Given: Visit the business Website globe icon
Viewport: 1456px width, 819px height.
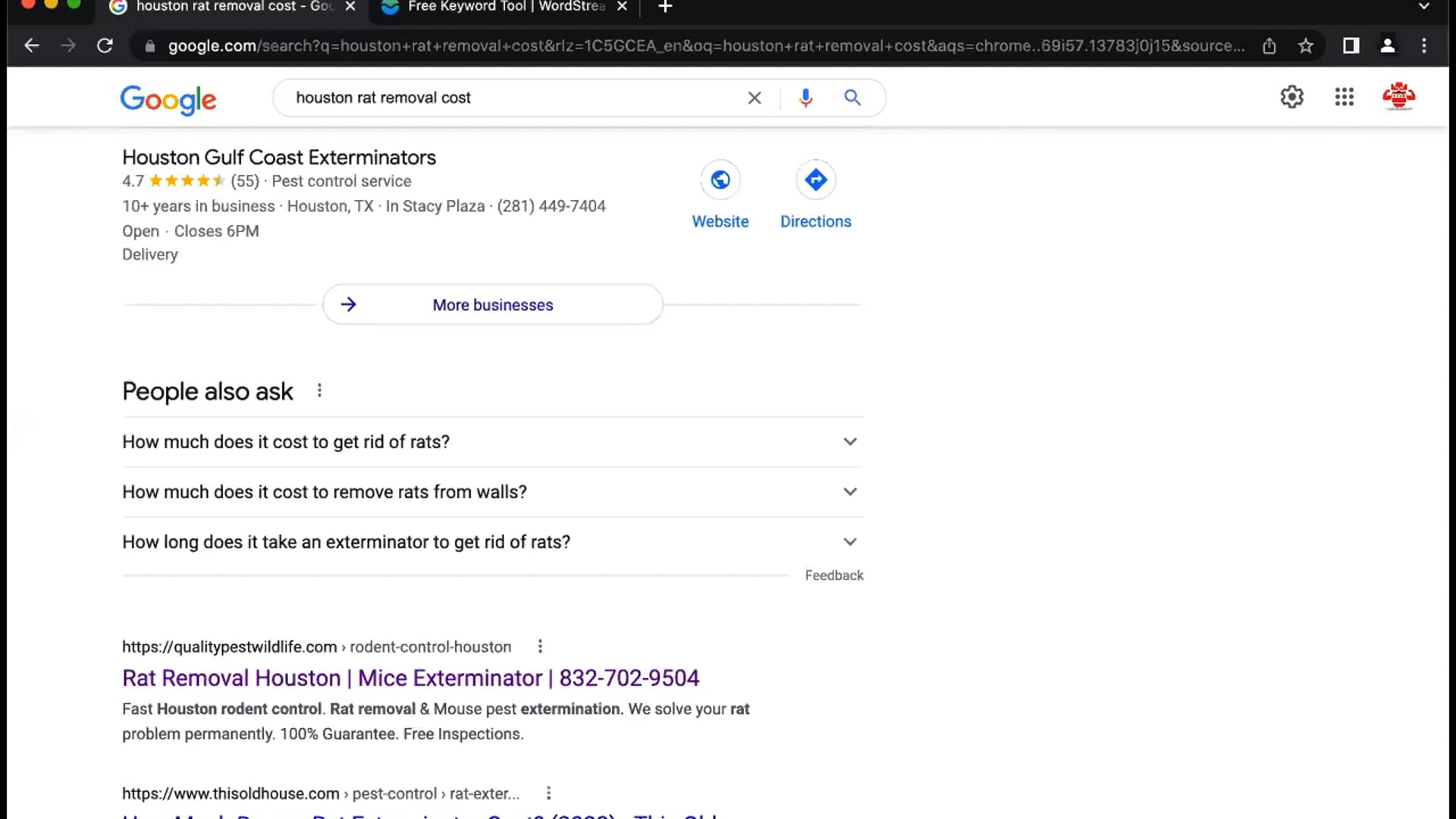Looking at the screenshot, I should click(x=720, y=180).
